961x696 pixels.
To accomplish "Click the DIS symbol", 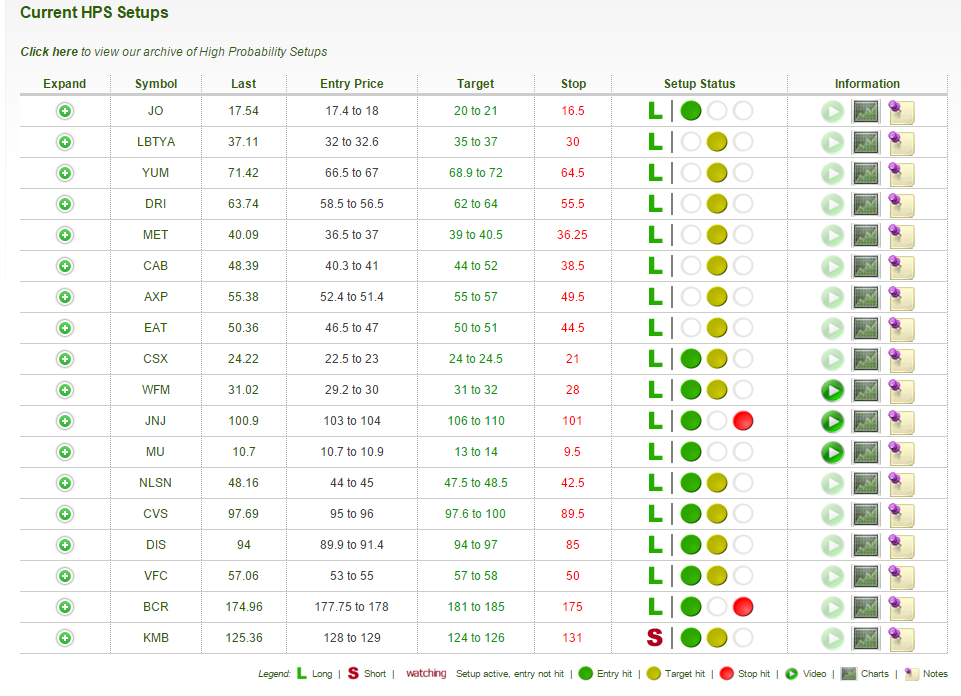I will (x=156, y=545).
